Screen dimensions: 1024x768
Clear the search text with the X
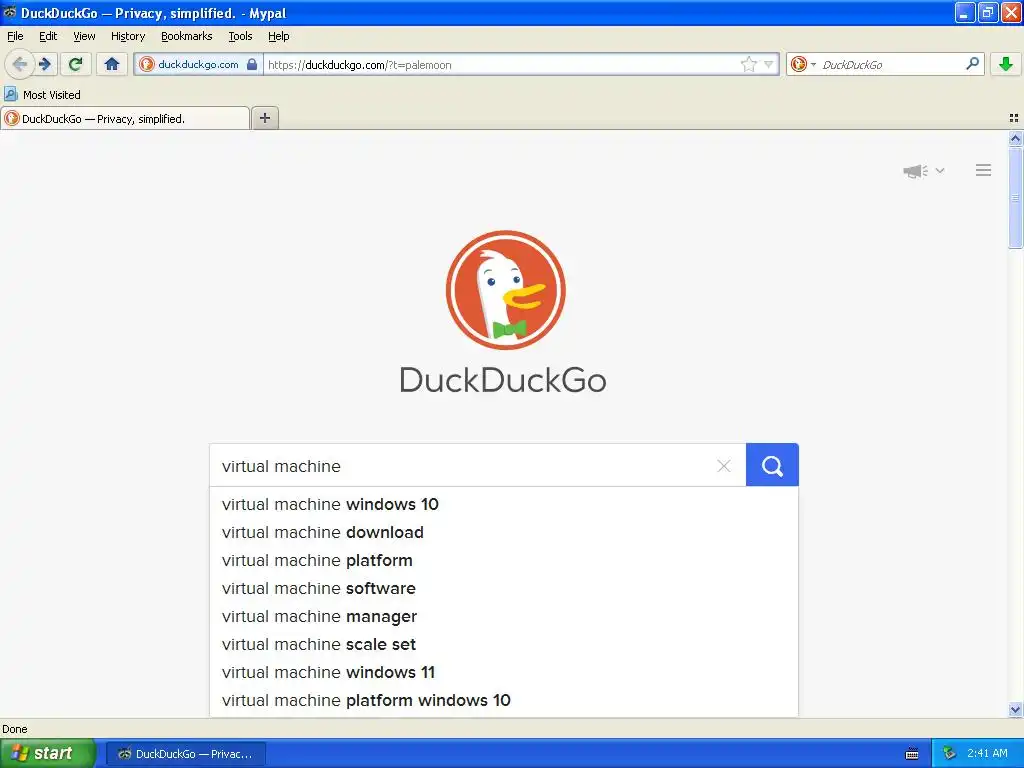click(724, 466)
